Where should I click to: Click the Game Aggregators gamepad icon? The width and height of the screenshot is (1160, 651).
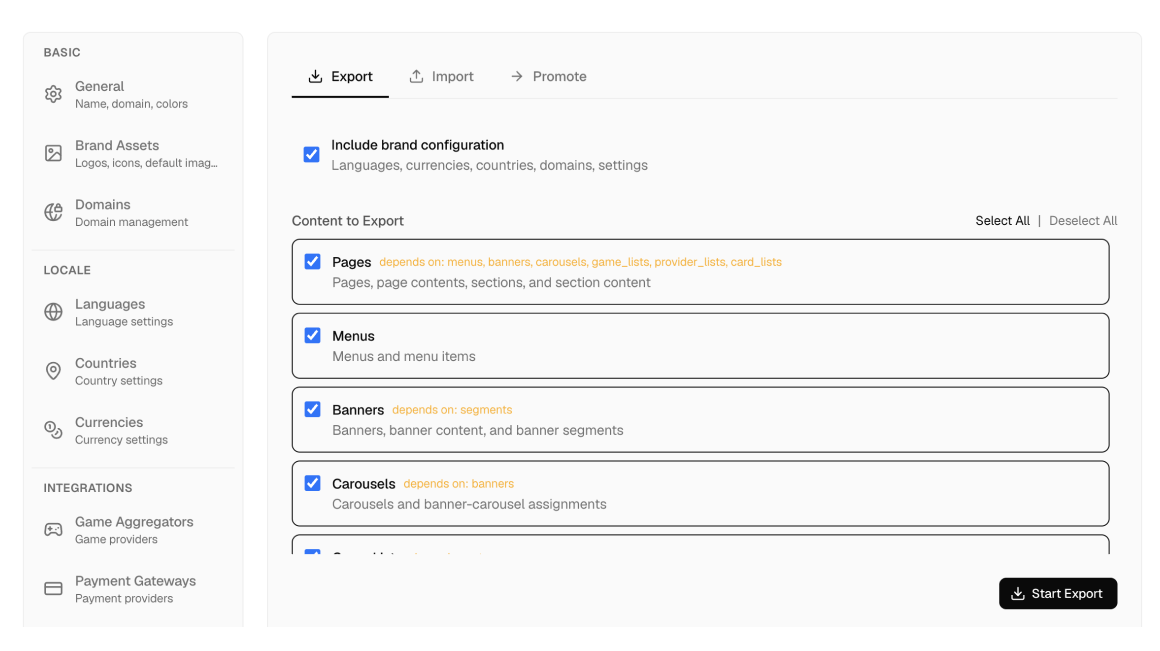pos(53,530)
